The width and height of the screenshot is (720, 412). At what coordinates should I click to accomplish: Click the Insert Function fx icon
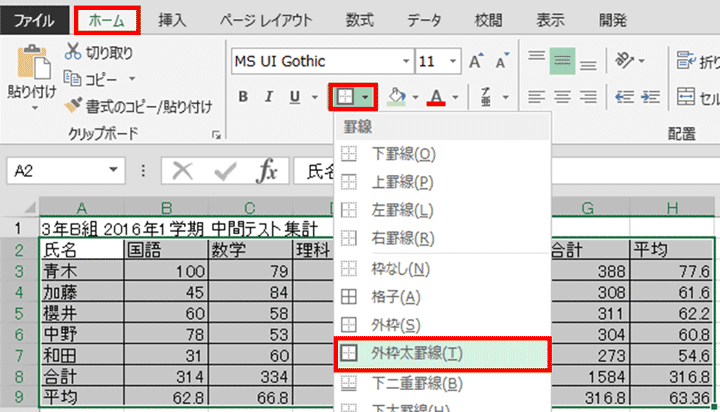(x=267, y=171)
